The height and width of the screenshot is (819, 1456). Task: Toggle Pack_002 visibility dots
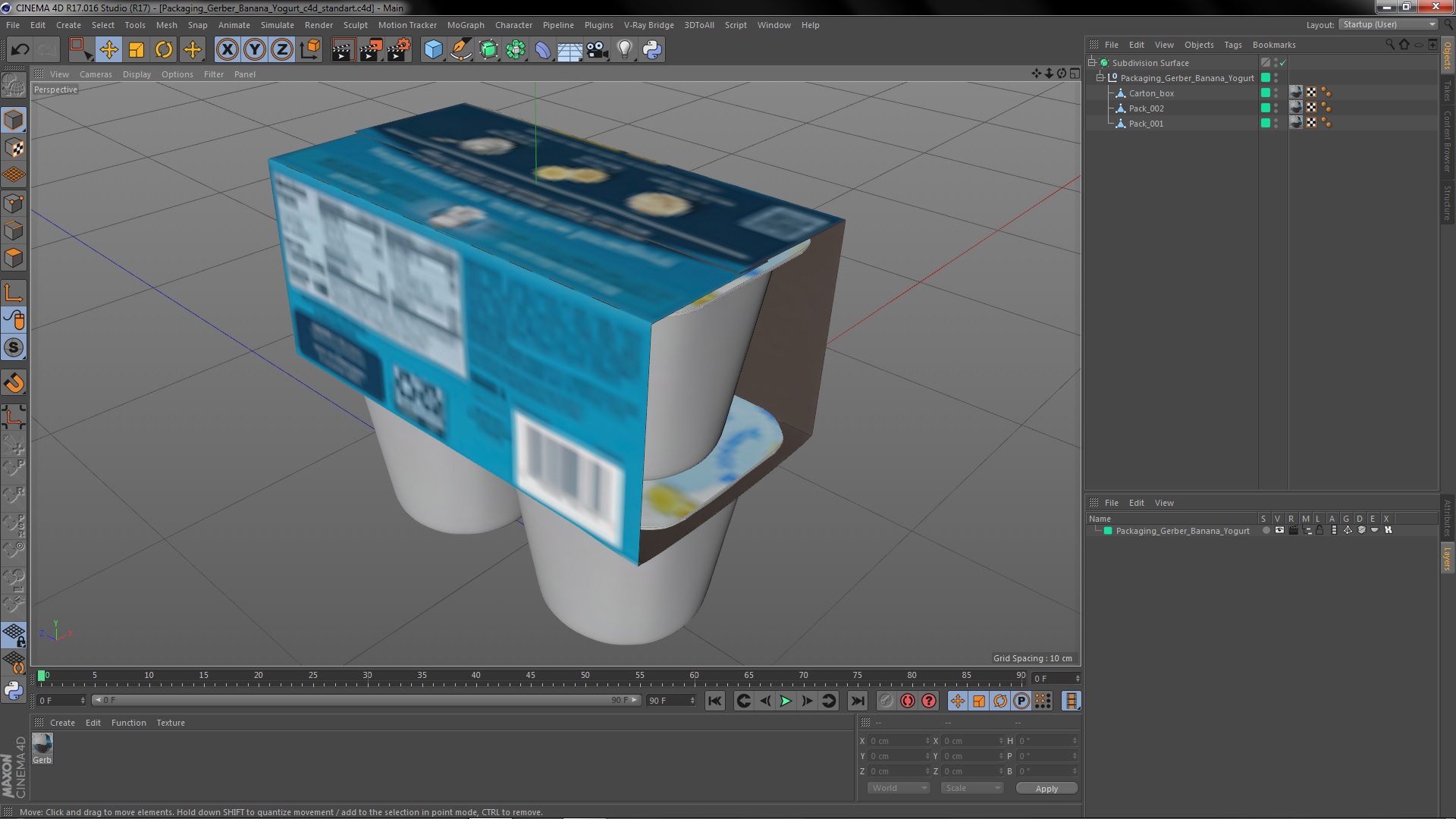[x=1276, y=108]
